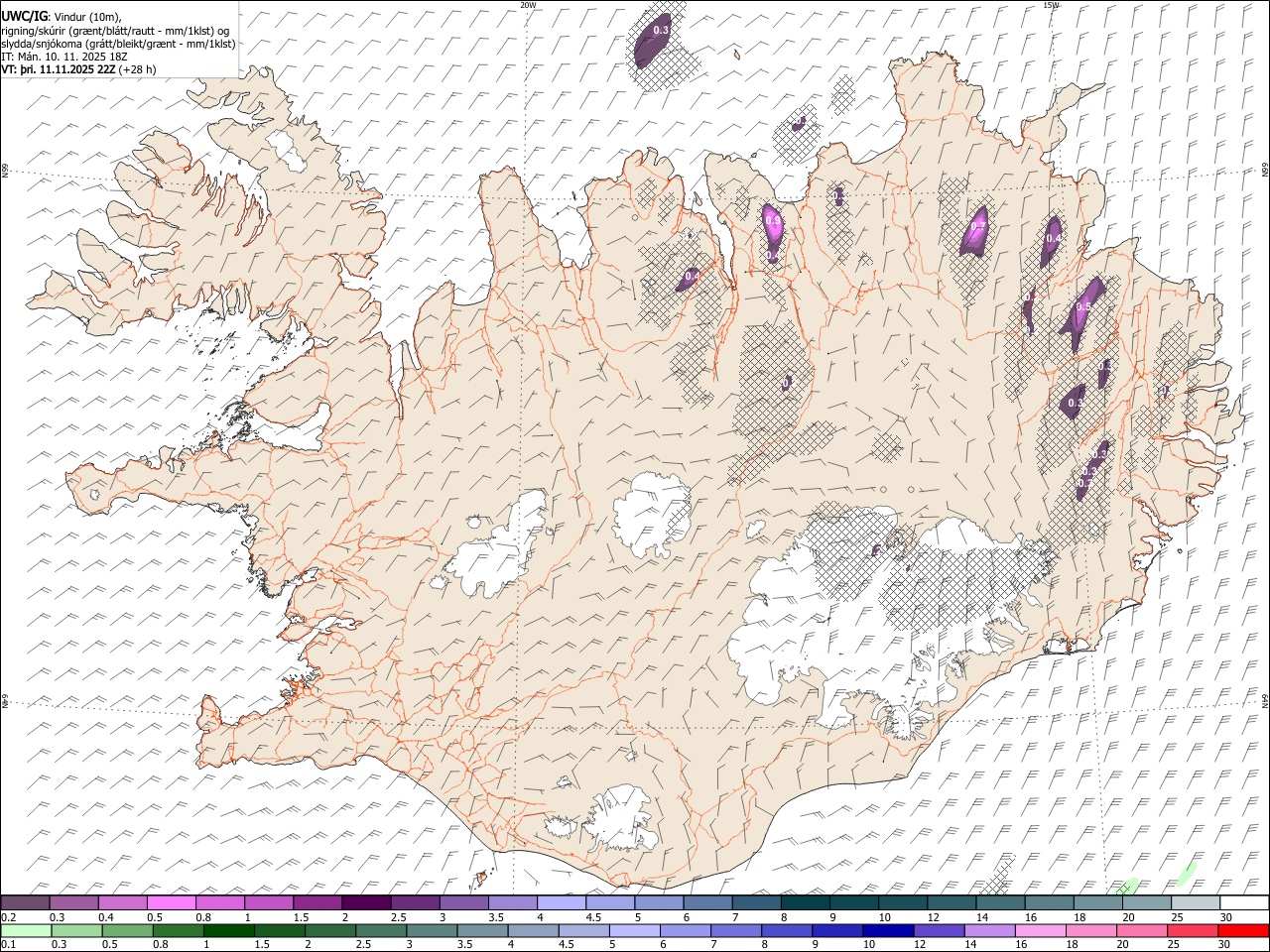This screenshot has width=1270, height=952.
Task: Select the dark teal 8 swatch in the upper legend row
Action: click(x=805, y=902)
